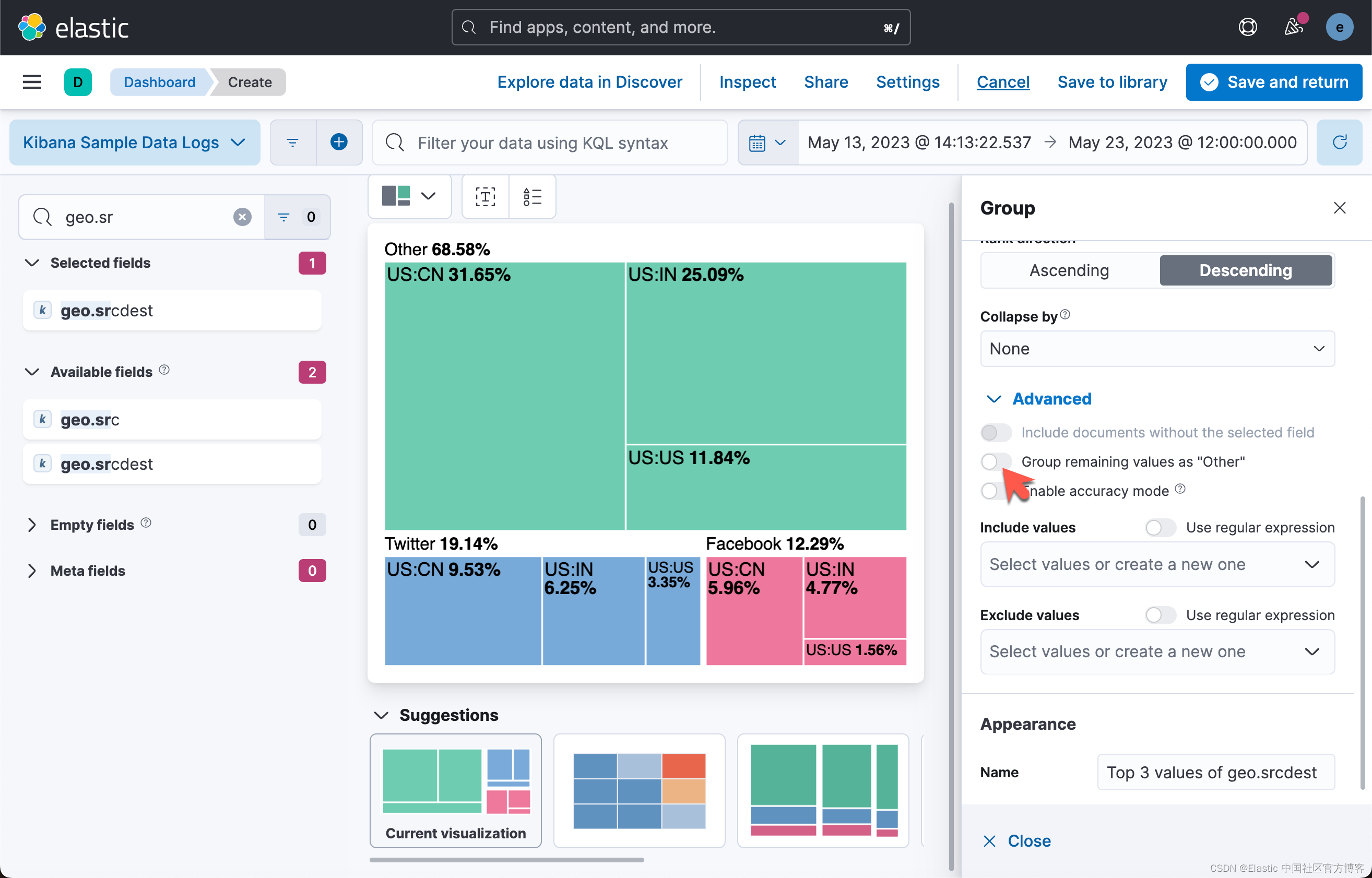Open Kibana Sample Data Logs data view selector

135,143
